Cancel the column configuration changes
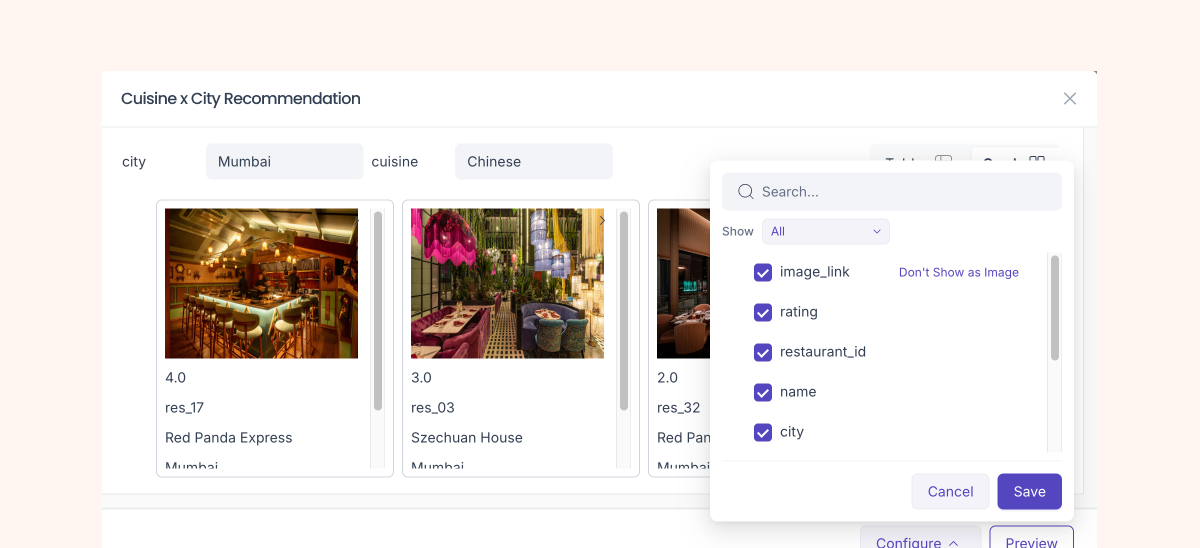 (950, 491)
